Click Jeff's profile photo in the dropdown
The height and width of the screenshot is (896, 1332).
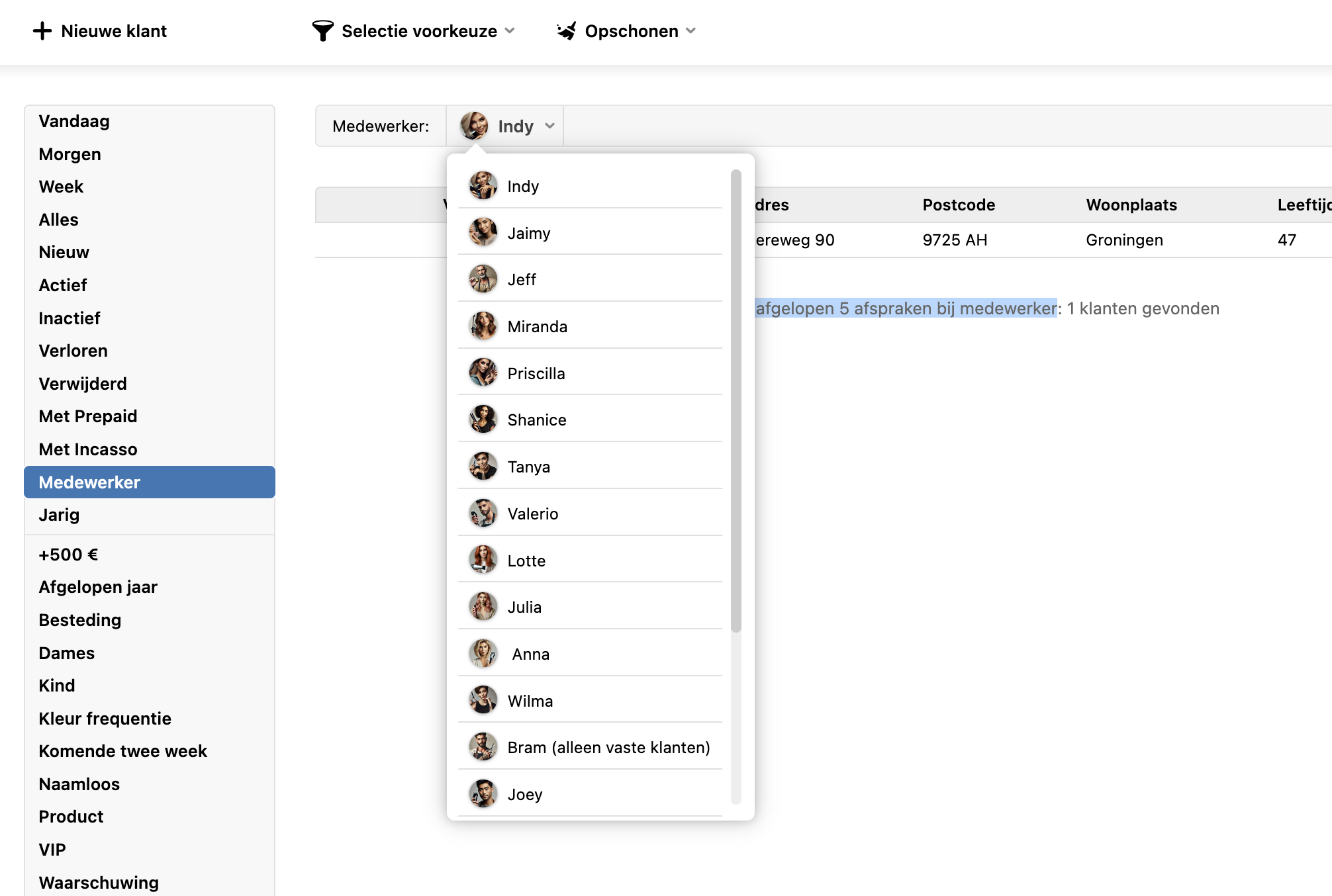(x=483, y=279)
